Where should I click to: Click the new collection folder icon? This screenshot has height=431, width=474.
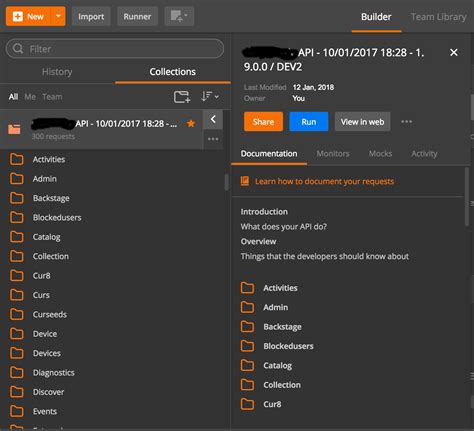click(x=182, y=97)
